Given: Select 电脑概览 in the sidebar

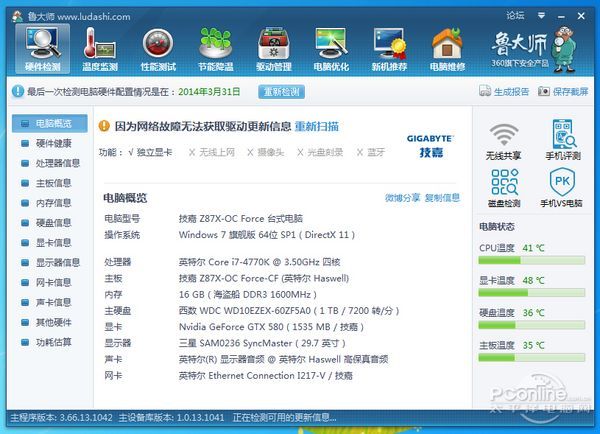Looking at the screenshot, I should [x=50, y=123].
